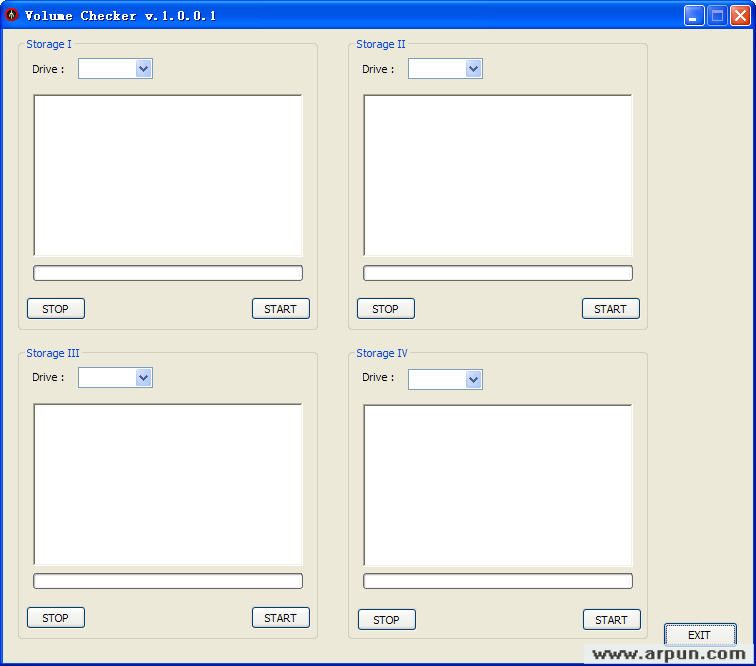The height and width of the screenshot is (666, 756).
Task: Click the Storage III output list box
Action: (x=168, y=485)
